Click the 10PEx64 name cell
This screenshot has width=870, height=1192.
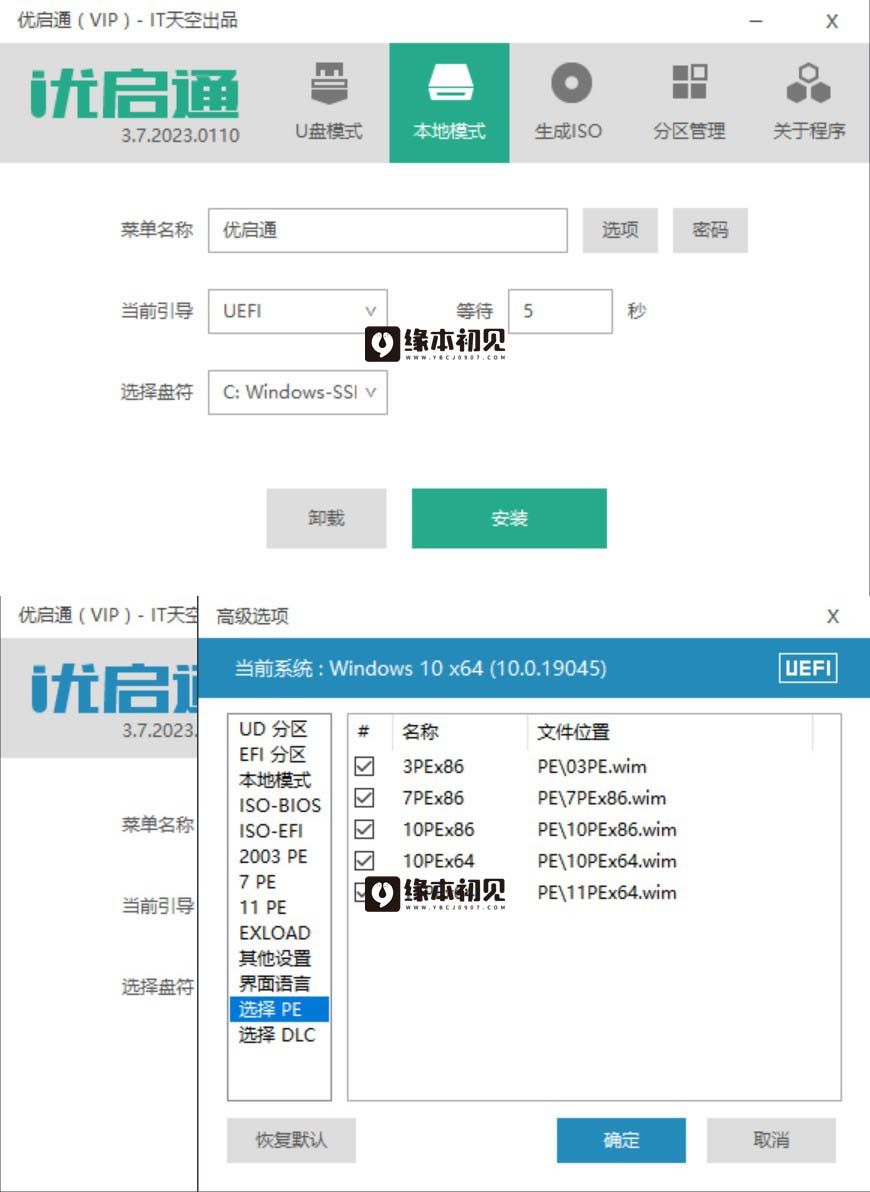[x=438, y=861]
